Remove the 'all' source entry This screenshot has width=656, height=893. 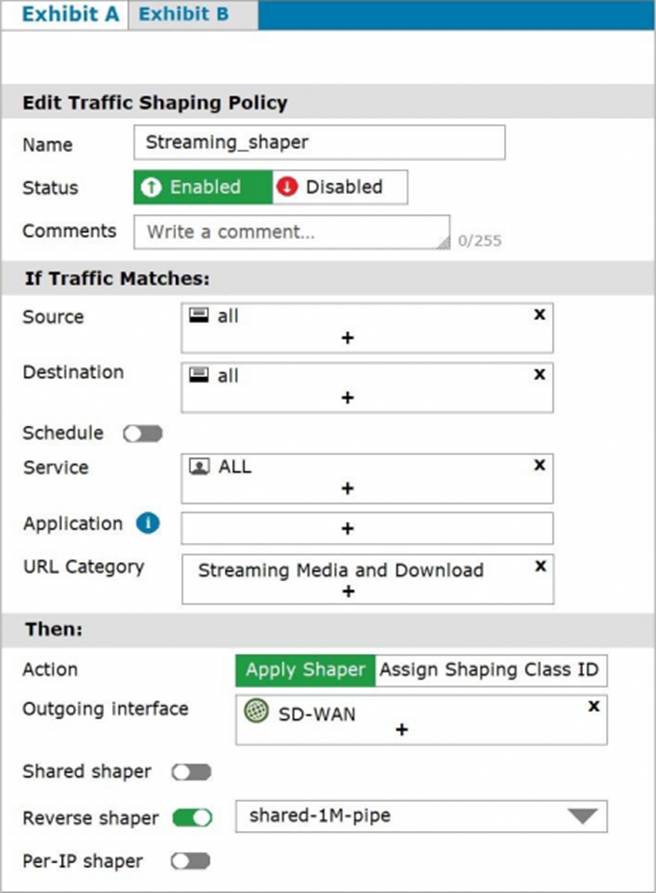(539, 315)
